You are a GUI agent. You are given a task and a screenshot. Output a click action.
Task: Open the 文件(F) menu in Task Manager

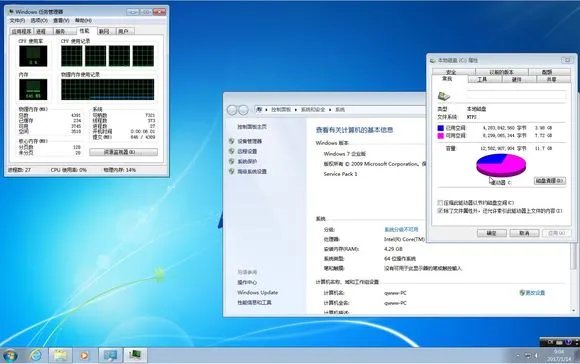pyautogui.click(x=17, y=20)
